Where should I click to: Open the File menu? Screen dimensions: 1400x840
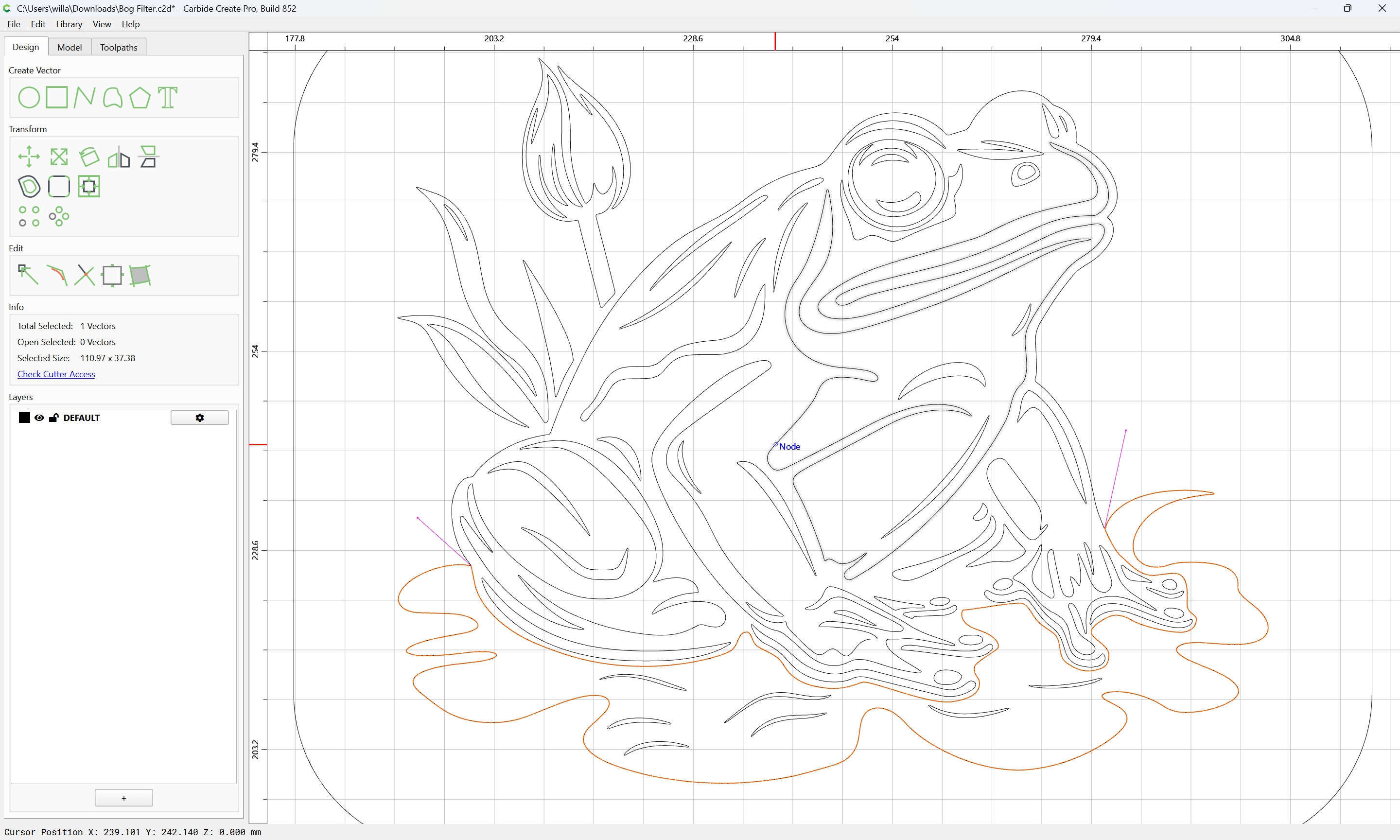(14, 24)
